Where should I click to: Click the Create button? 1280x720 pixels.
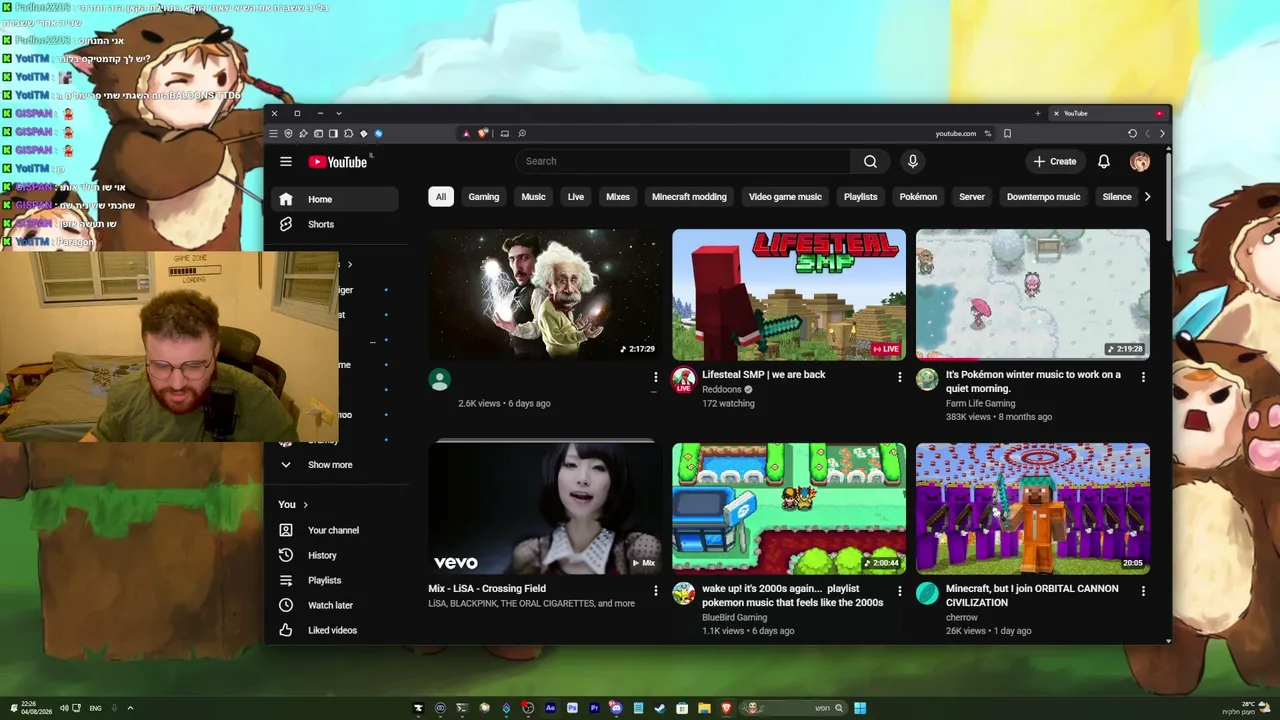pos(1055,161)
